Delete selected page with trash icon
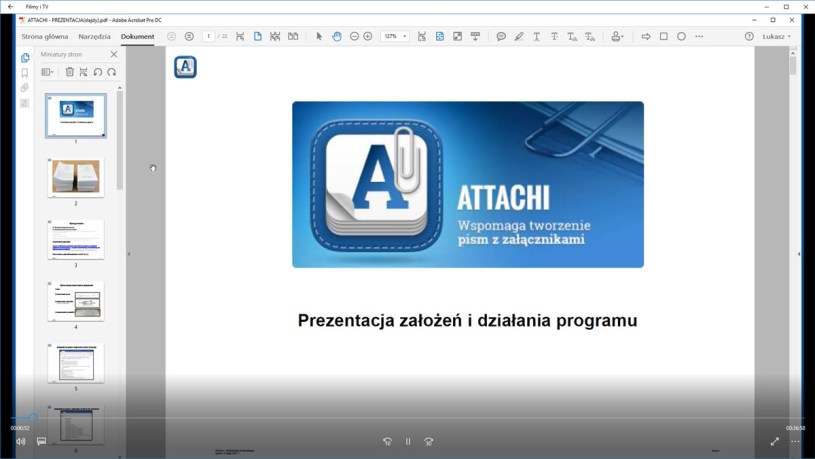 tap(69, 72)
